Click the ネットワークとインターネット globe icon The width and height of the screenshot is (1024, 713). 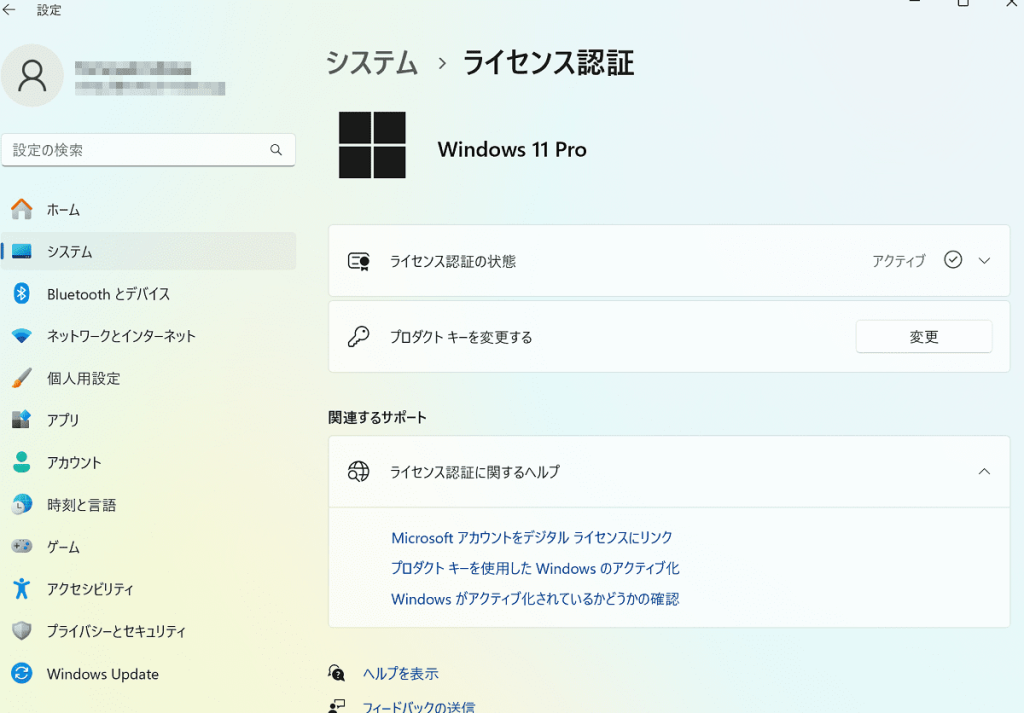[x=23, y=336]
